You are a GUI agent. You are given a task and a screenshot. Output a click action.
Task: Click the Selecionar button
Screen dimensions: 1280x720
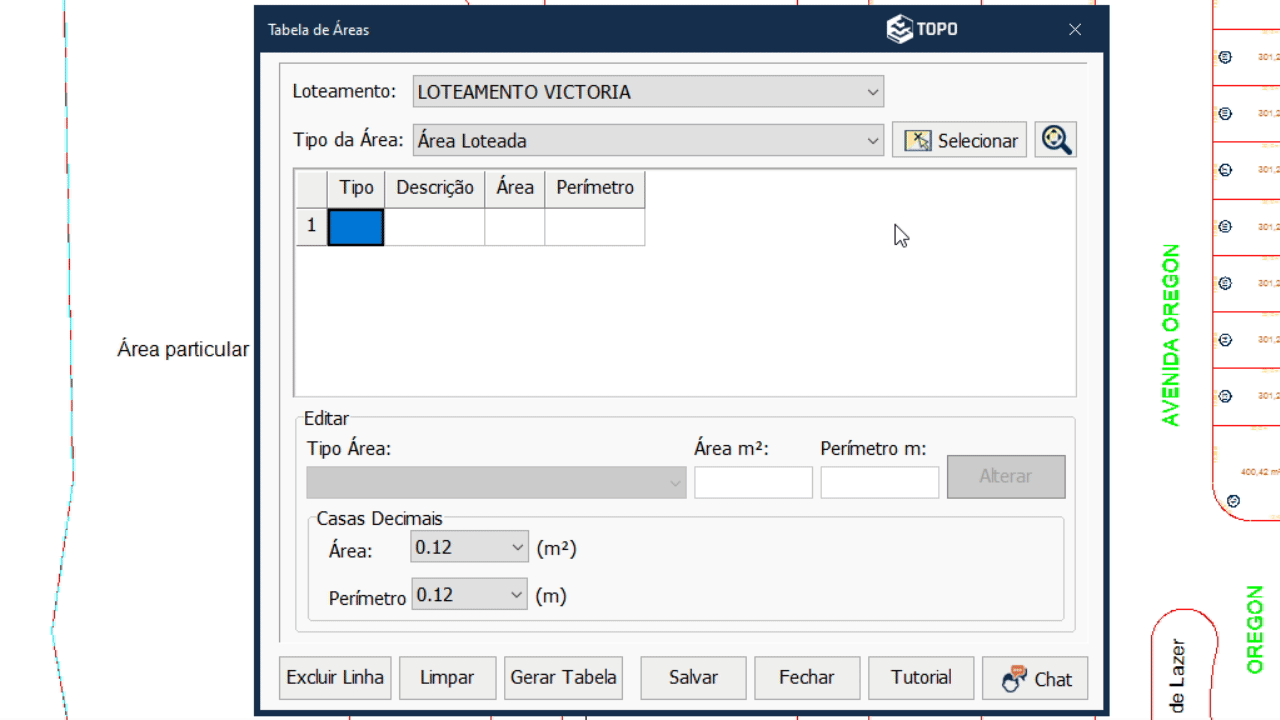pyautogui.click(x=959, y=140)
